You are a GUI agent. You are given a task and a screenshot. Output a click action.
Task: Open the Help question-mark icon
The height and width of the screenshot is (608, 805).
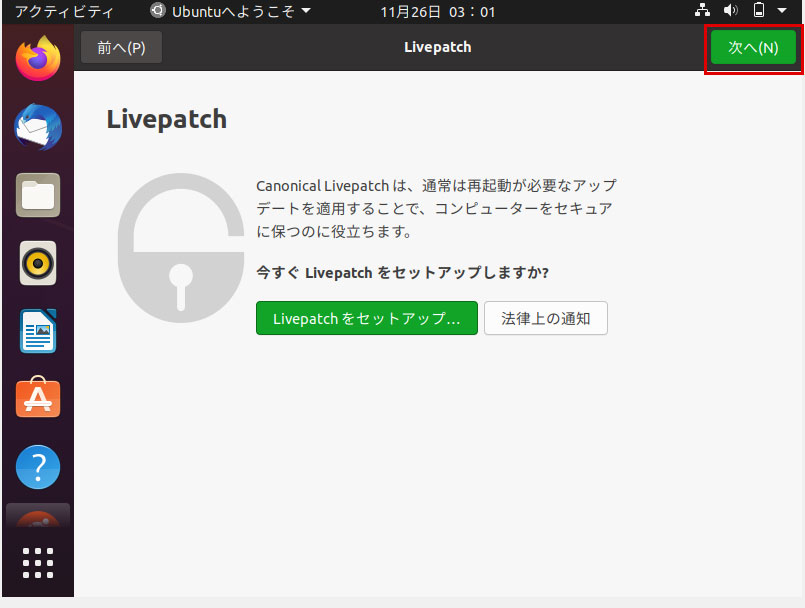pos(38,467)
